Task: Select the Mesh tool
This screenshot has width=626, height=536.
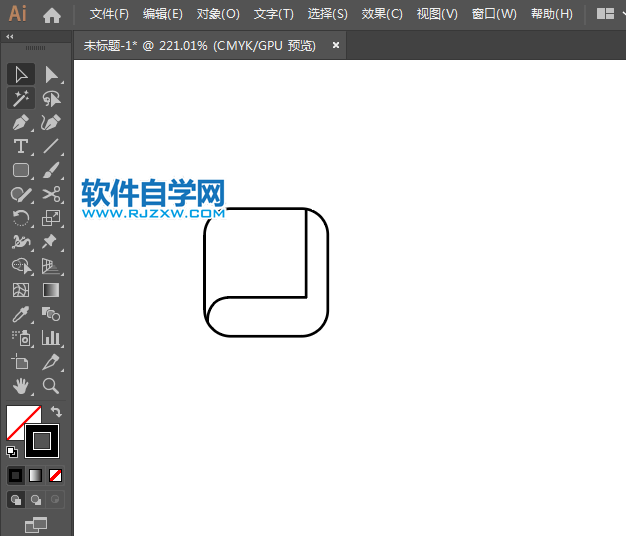Action: (x=21, y=290)
